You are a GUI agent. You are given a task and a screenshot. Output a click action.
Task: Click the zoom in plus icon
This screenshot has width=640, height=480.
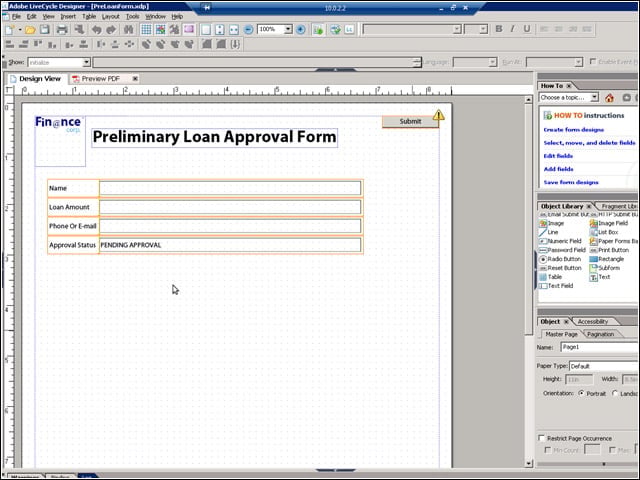[x=301, y=29]
